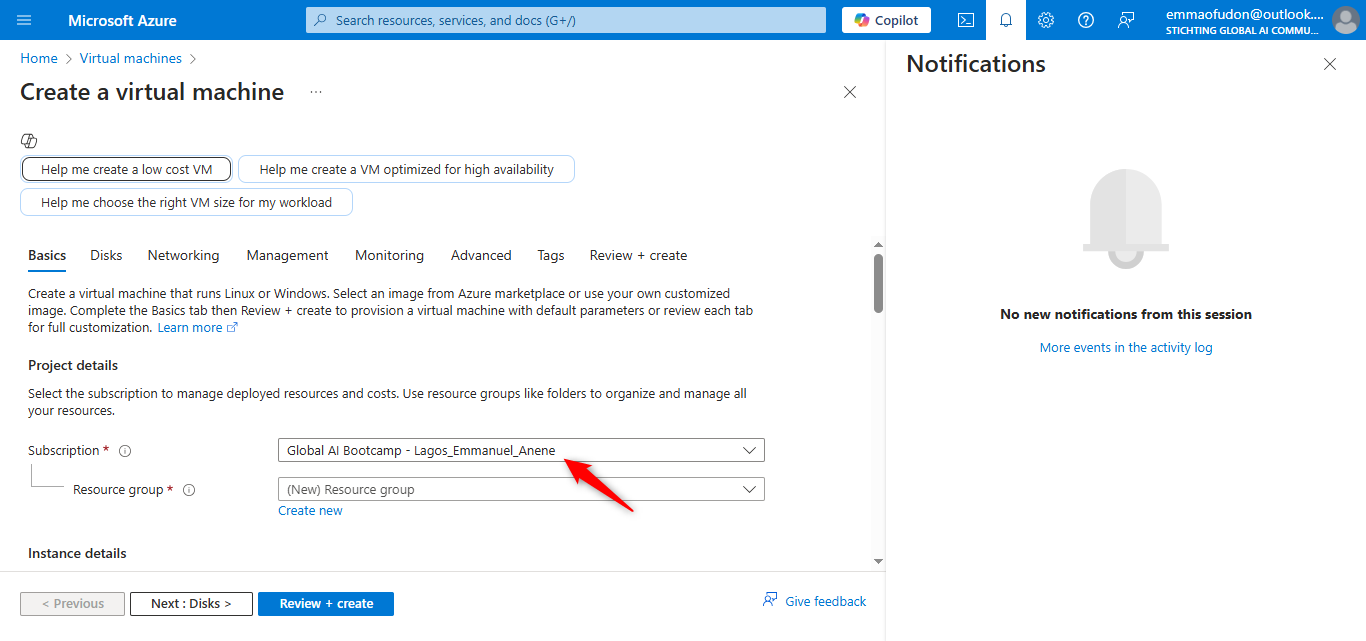Click No new notifications message
This screenshot has height=641, width=1366.
tap(1126, 314)
